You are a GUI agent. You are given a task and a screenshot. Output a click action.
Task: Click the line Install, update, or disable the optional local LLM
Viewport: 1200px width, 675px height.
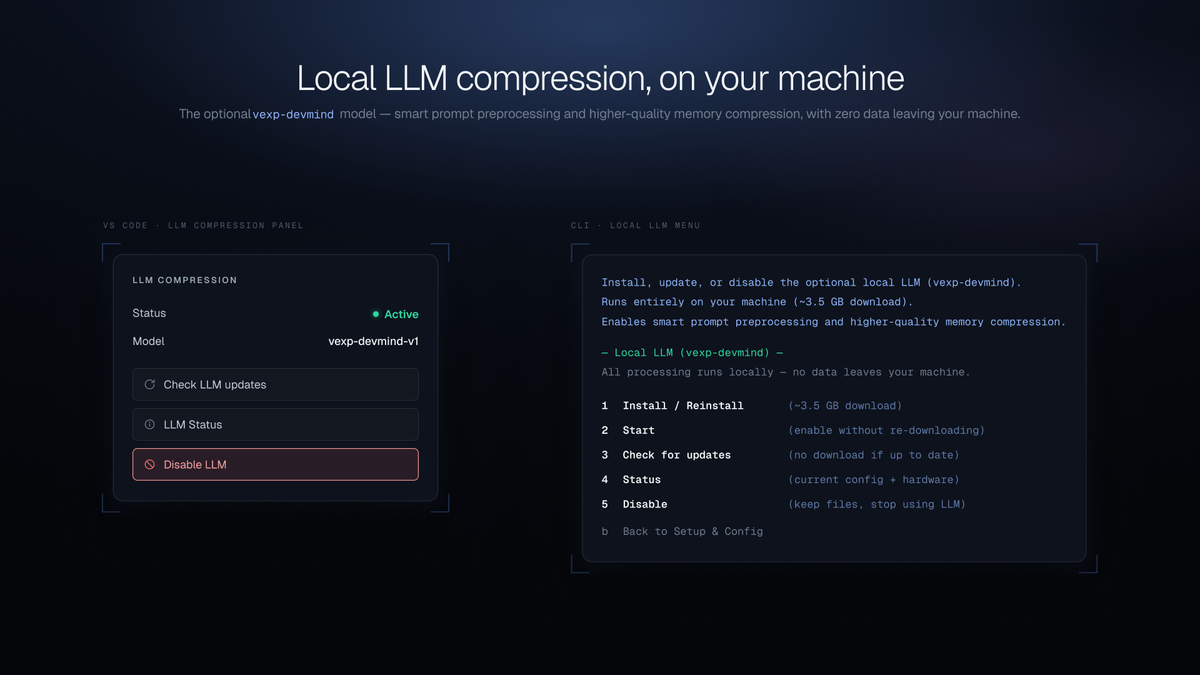(811, 283)
